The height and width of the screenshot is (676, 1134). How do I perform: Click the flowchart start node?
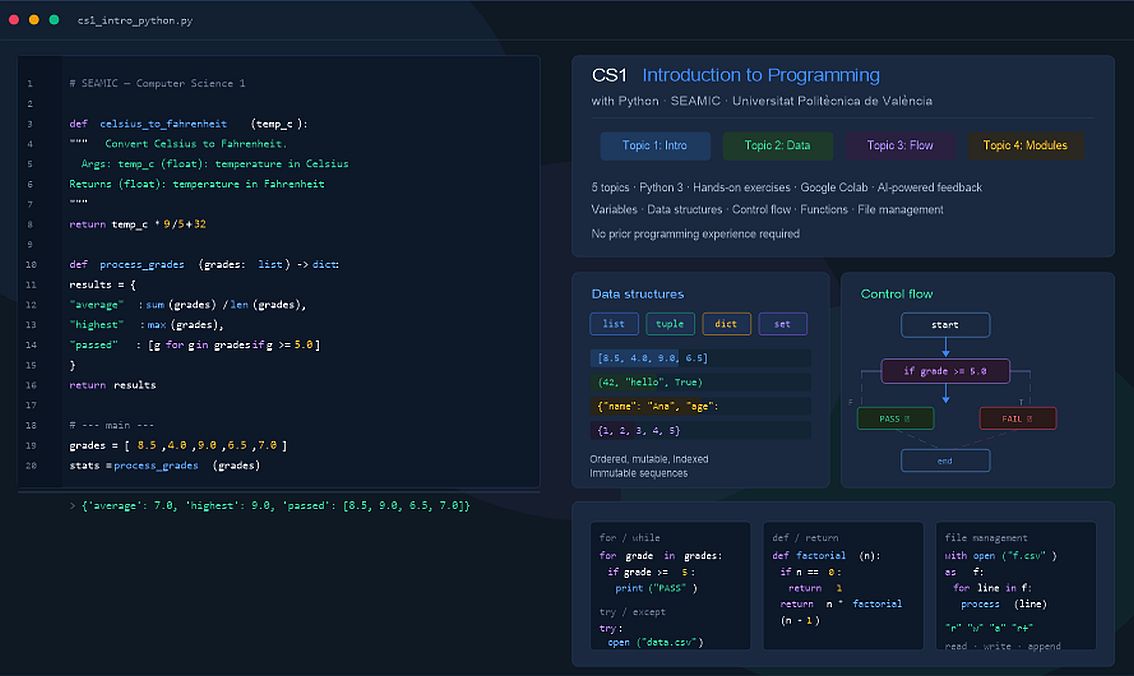(945, 325)
